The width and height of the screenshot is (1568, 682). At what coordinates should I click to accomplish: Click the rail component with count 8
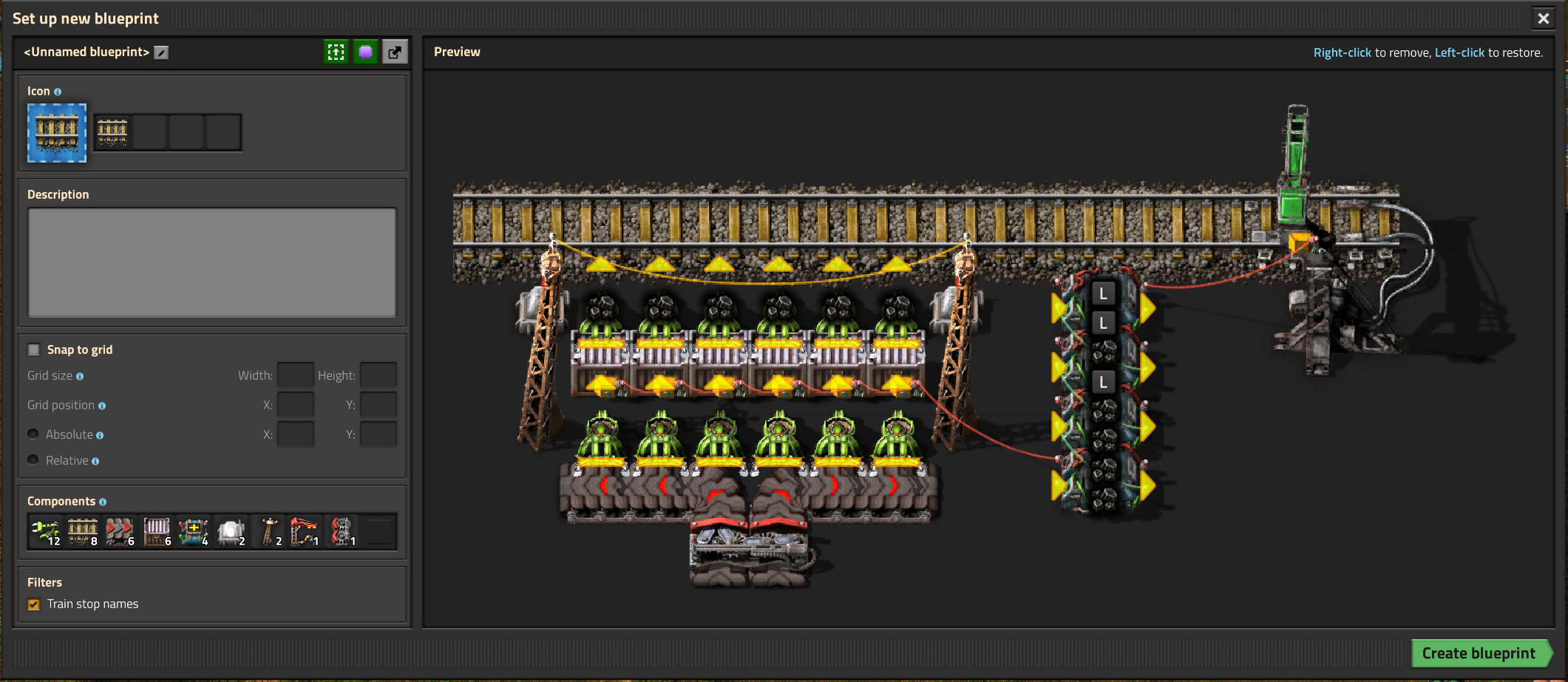coord(83,531)
